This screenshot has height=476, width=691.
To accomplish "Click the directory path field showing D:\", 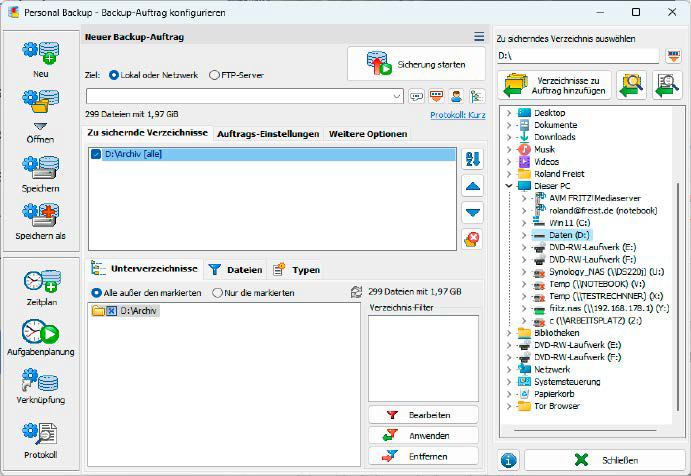I will point(578,56).
